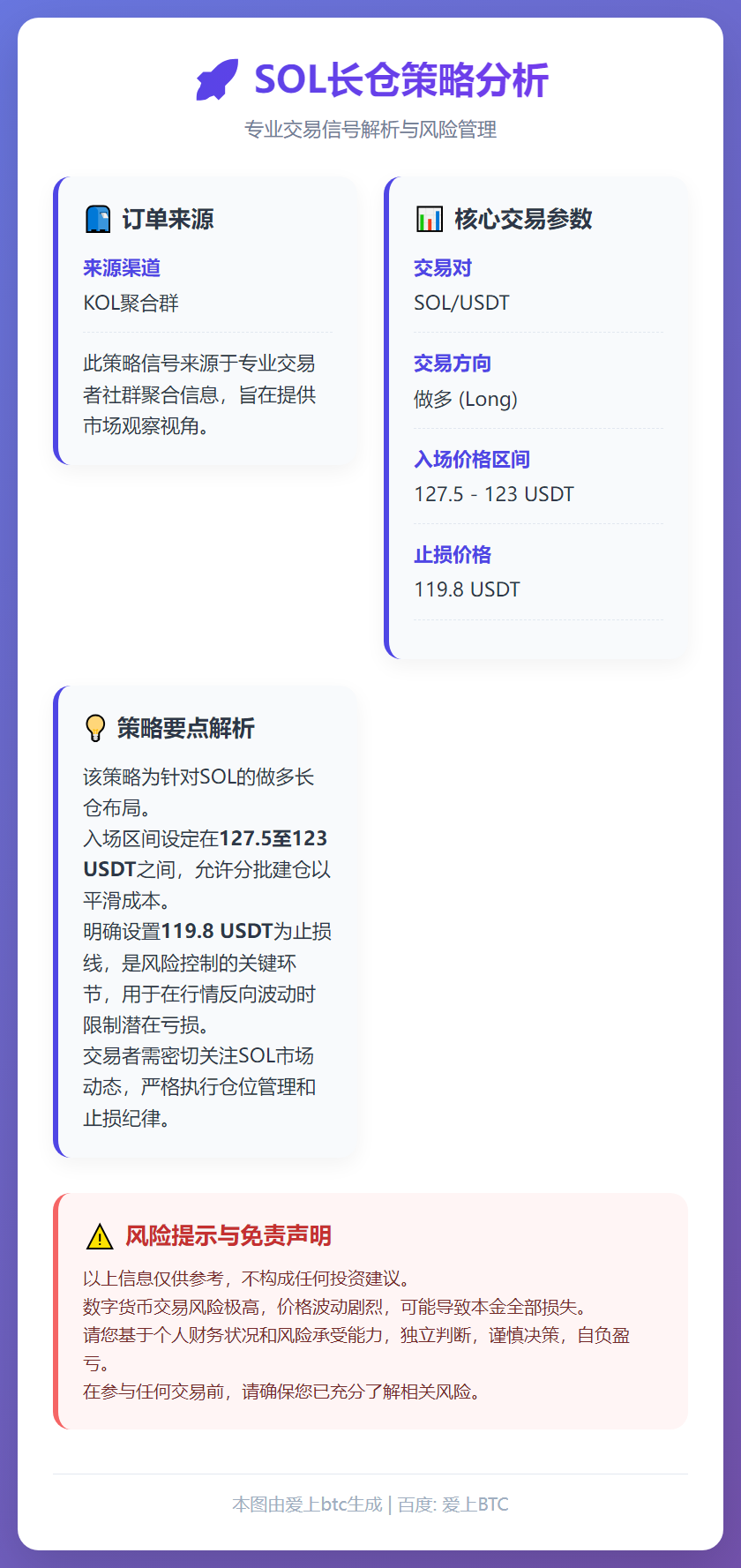Click the line 交易者需密切关注SOL市场
Image resolution: width=741 pixels, height=1568 pixels.
point(198,1056)
